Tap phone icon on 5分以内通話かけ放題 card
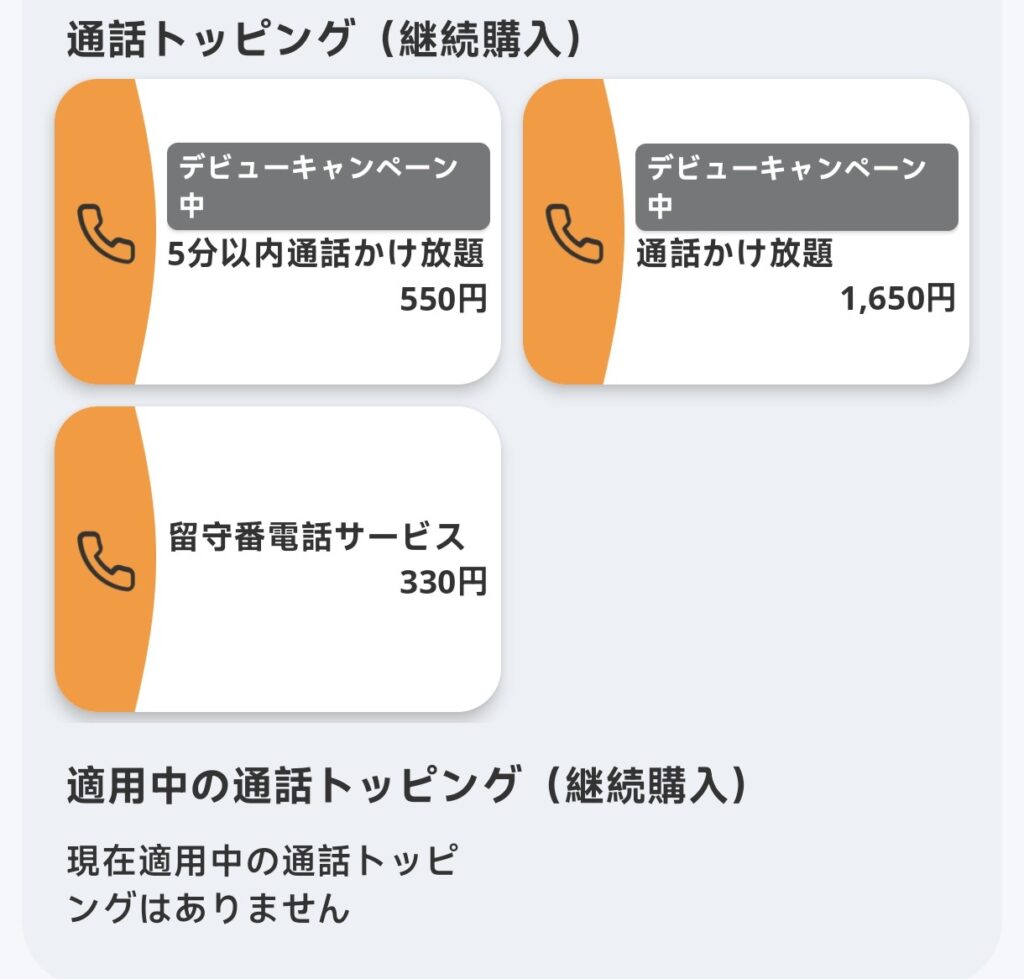 [105, 234]
